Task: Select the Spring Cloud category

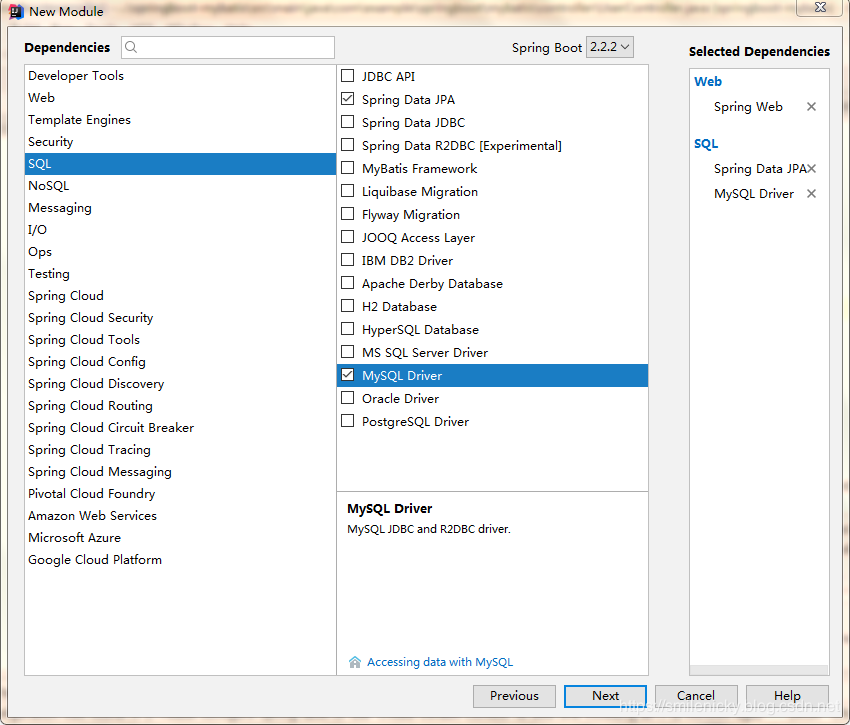Action: [x=180, y=296]
